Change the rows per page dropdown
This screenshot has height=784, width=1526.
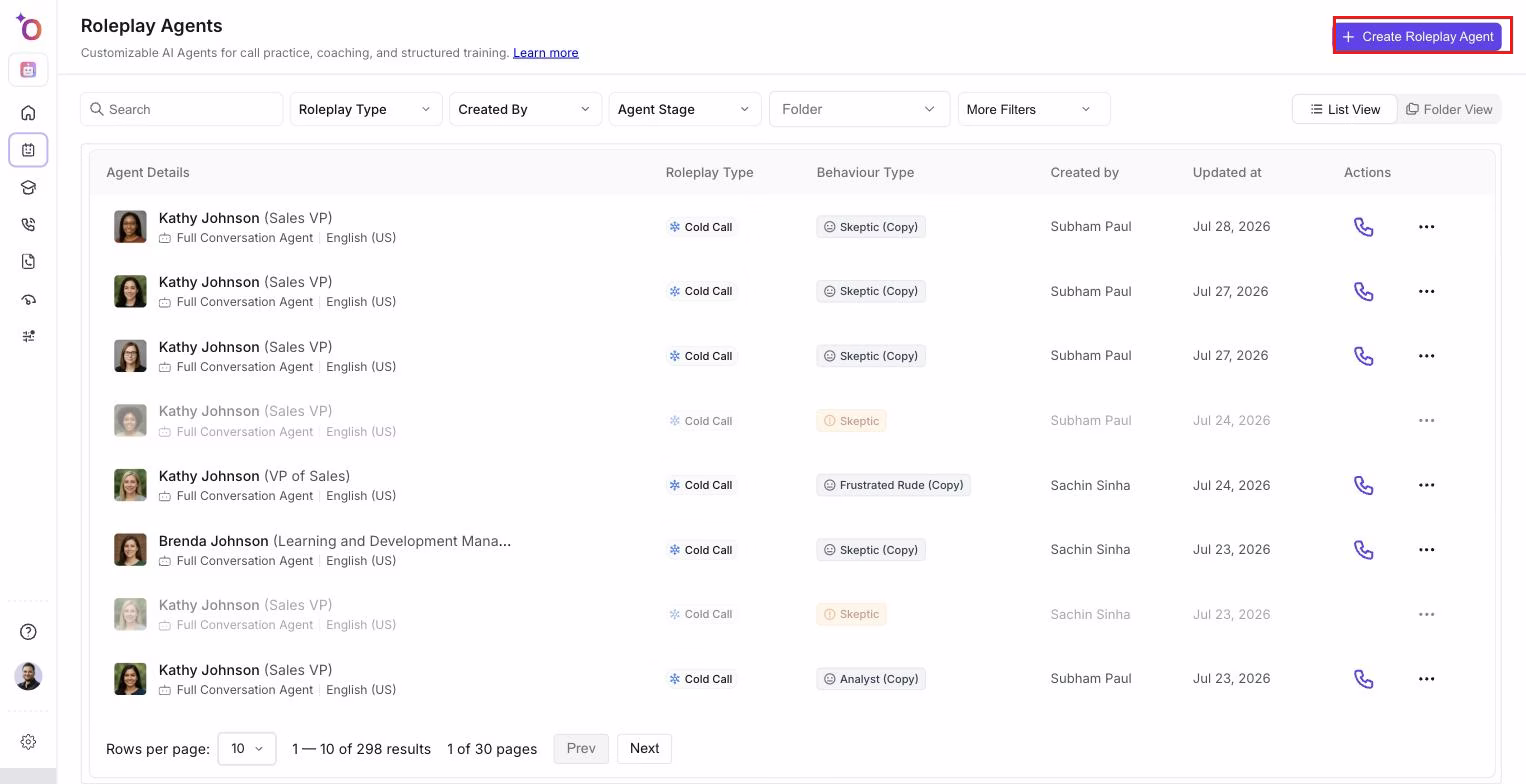pyautogui.click(x=247, y=749)
